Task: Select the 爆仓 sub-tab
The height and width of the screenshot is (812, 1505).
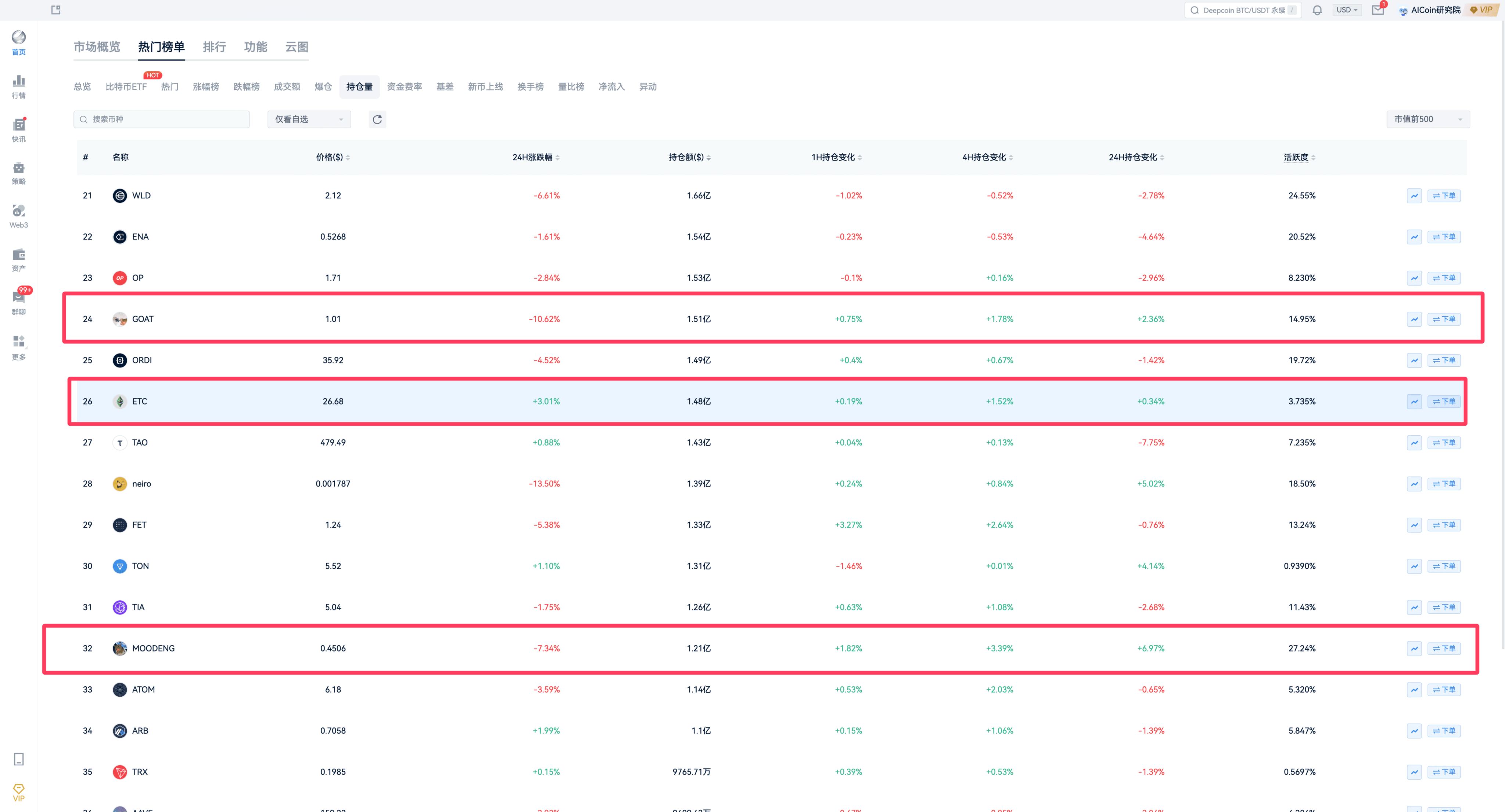Action: click(x=323, y=86)
